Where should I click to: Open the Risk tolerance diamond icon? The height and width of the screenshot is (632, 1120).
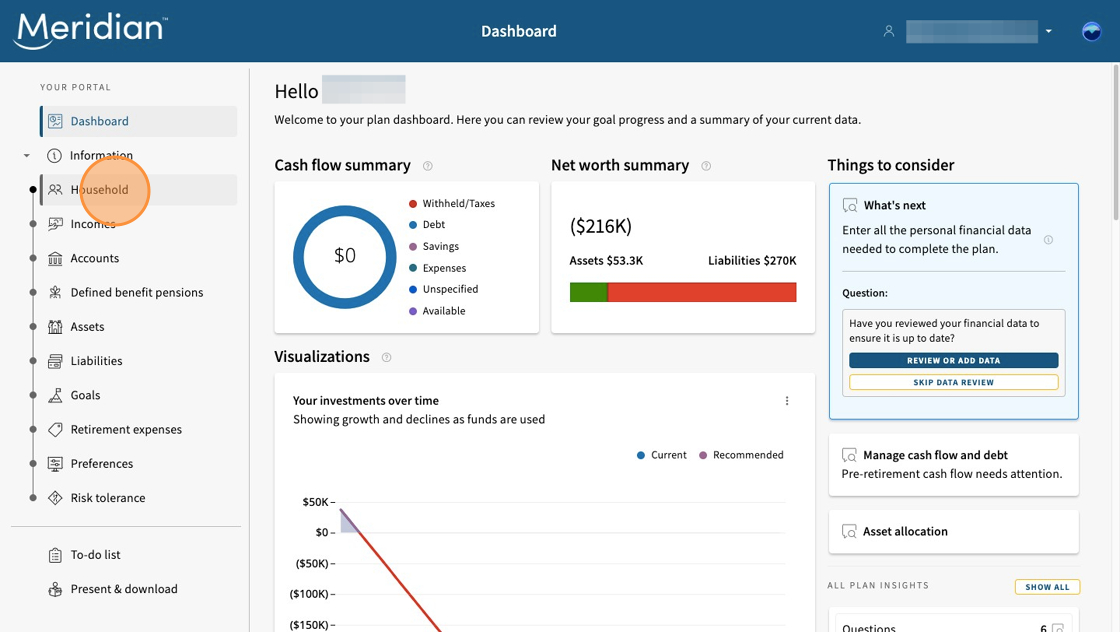coord(55,498)
